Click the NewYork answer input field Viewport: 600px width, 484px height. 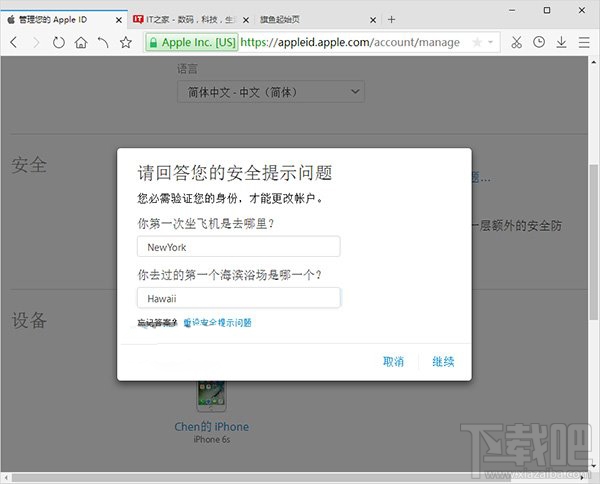239,247
